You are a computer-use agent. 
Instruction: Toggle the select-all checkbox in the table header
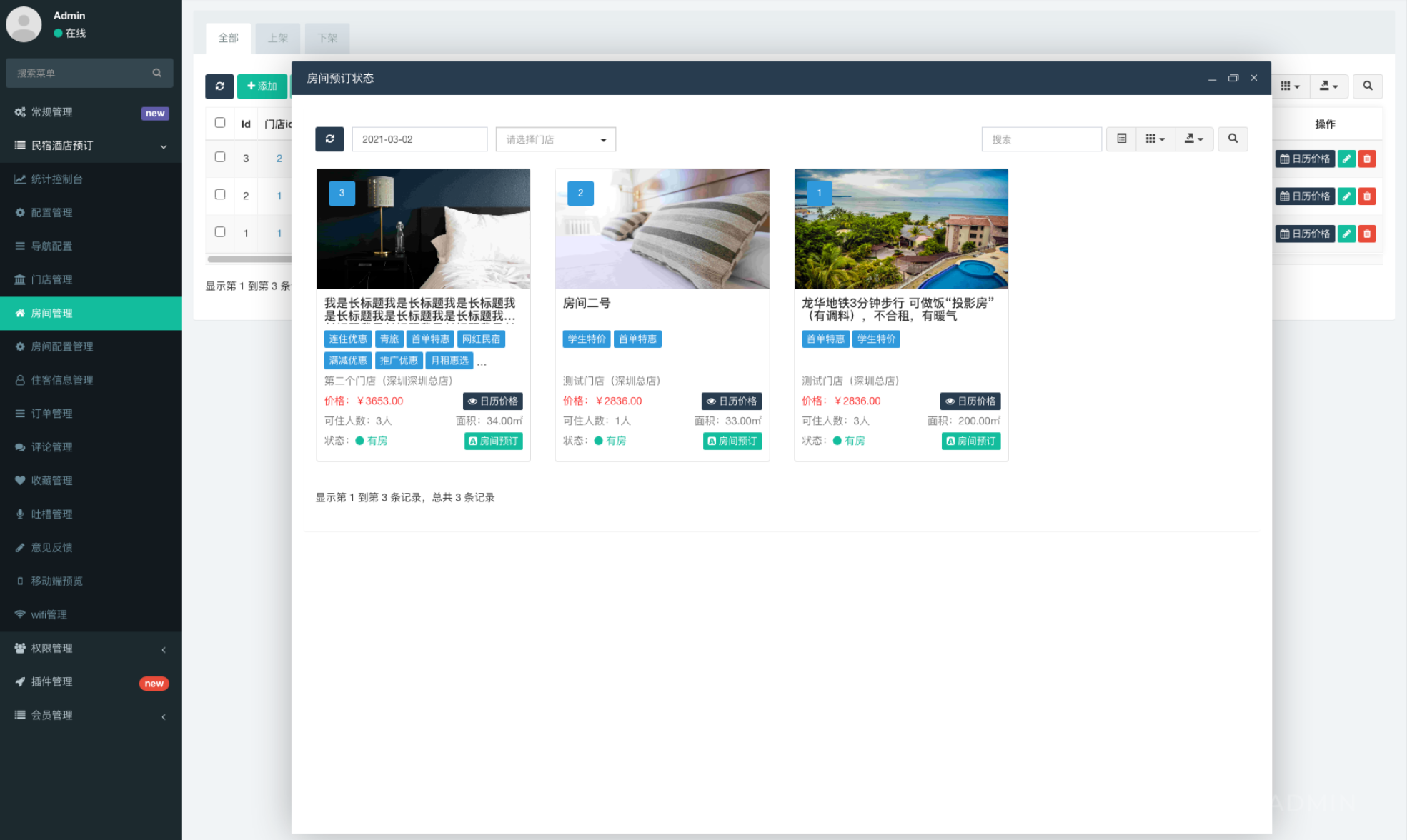click(x=220, y=123)
